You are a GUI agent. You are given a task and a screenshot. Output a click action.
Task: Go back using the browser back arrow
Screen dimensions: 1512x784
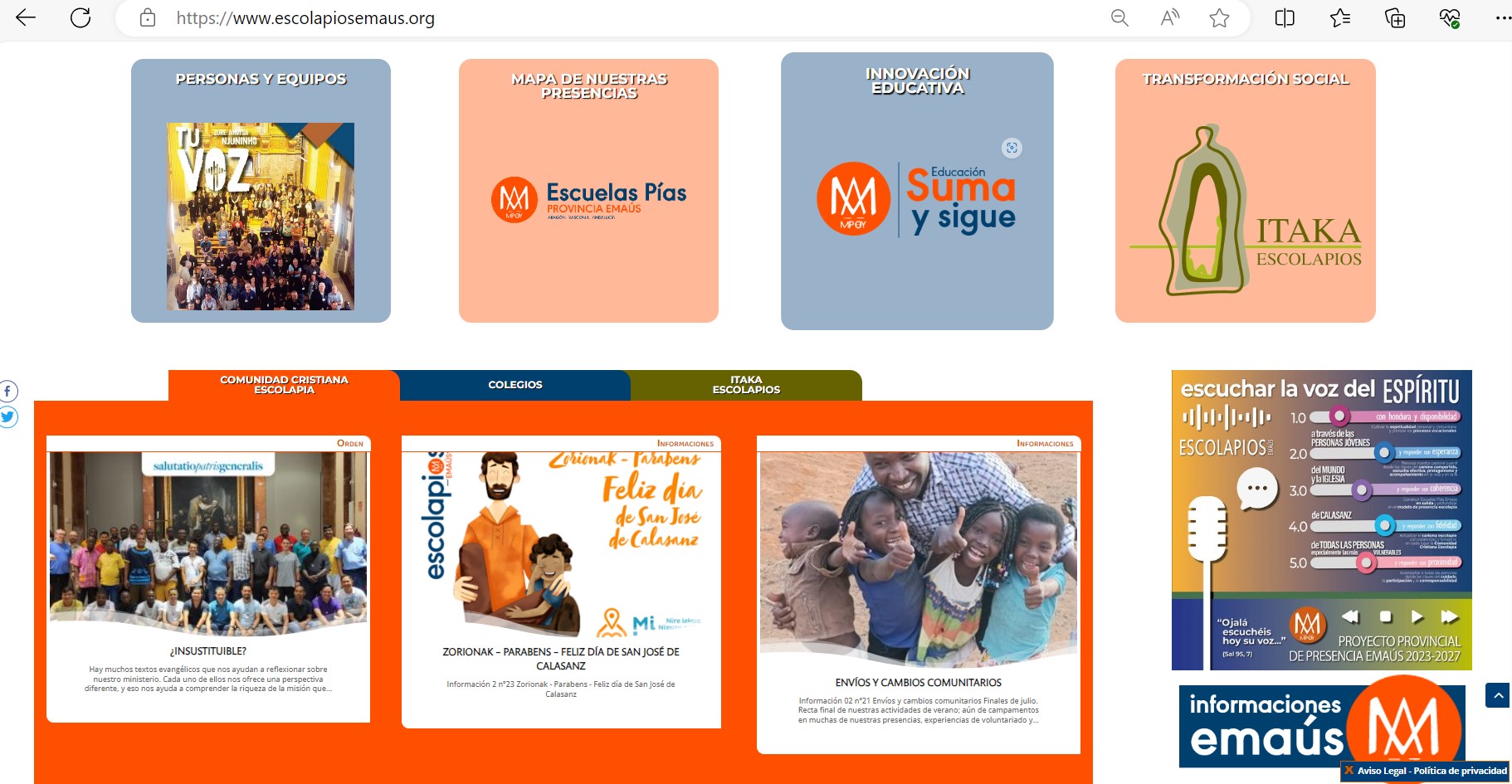point(26,17)
